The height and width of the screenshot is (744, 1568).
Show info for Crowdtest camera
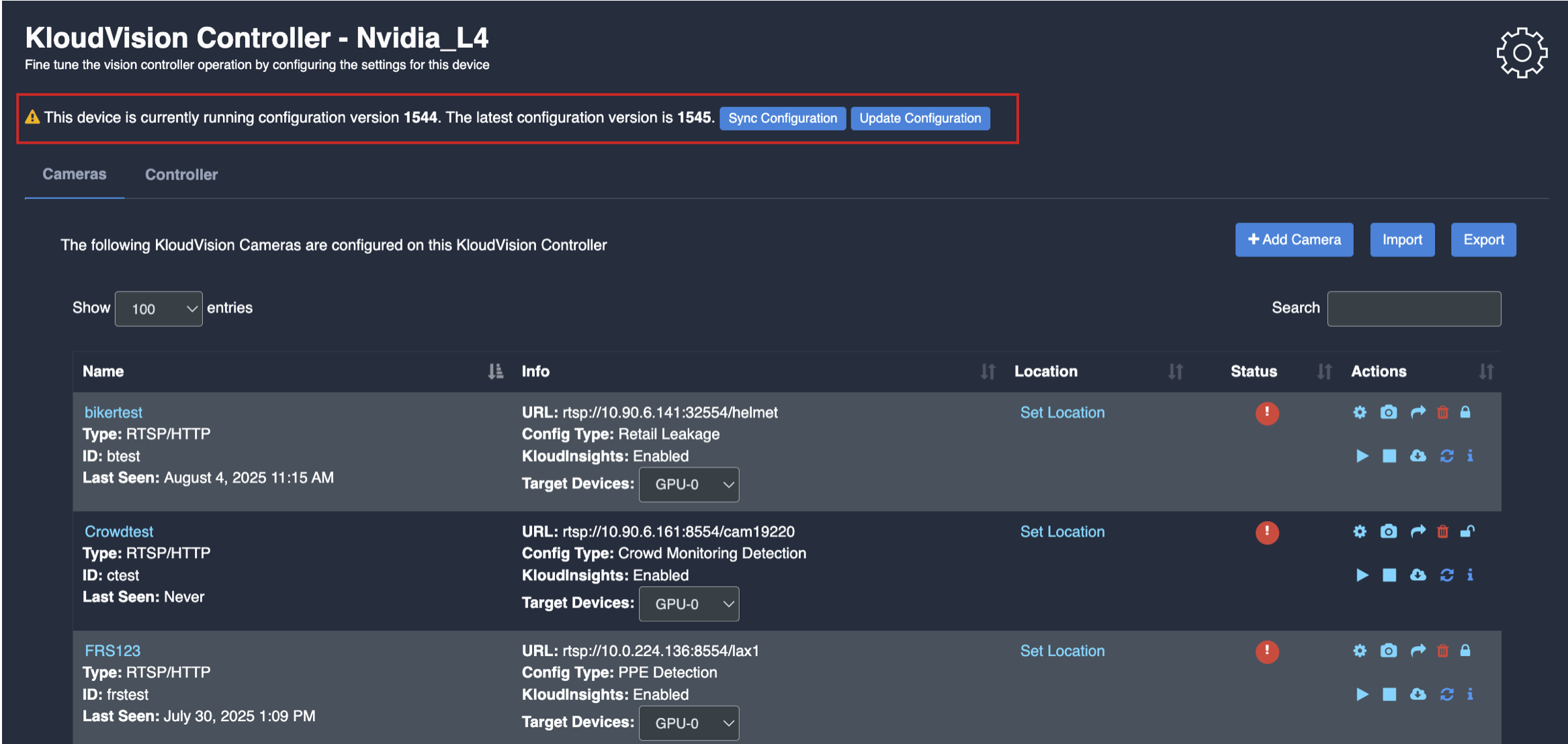[x=1471, y=575]
